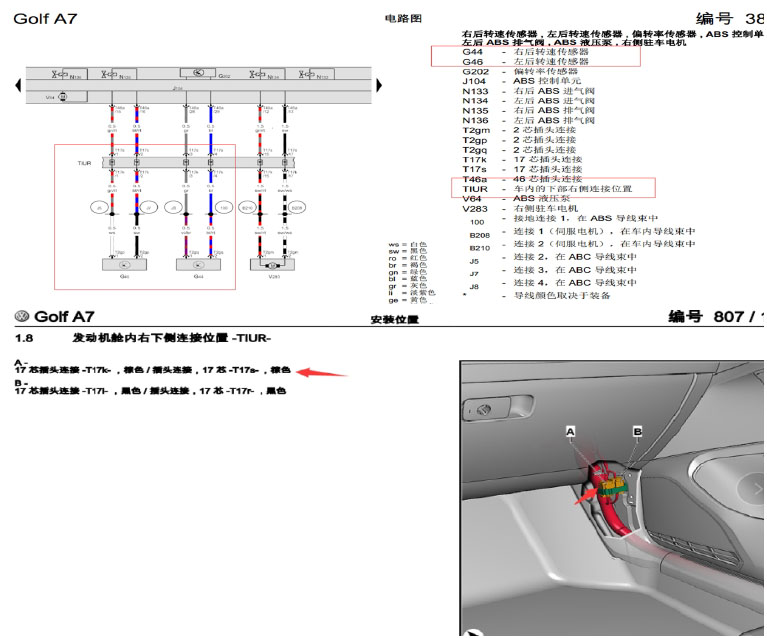Click the TIUR label in the diagram
The height and width of the screenshot is (638, 767).
point(84,163)
